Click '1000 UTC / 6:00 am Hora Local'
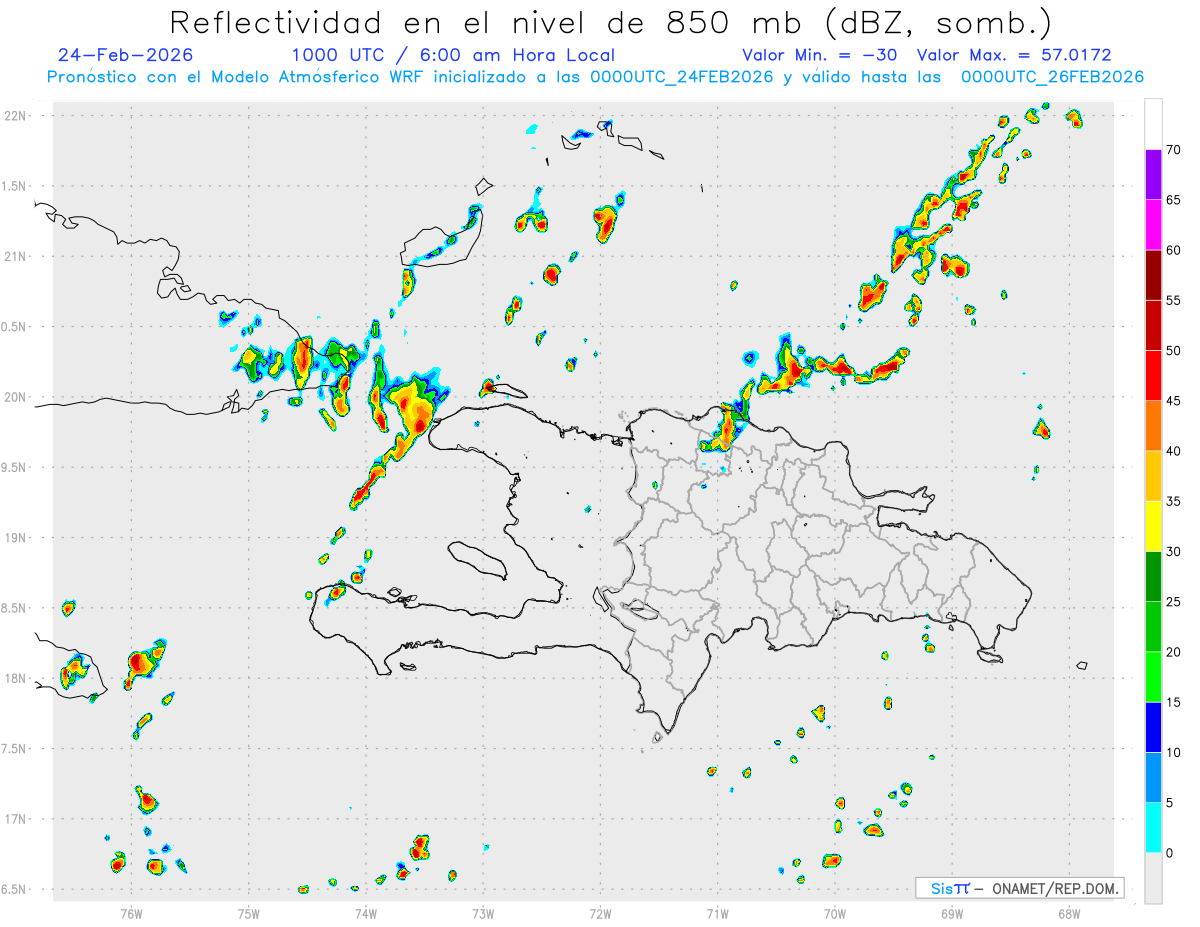 pyautogui.click(x=453, y=55)
